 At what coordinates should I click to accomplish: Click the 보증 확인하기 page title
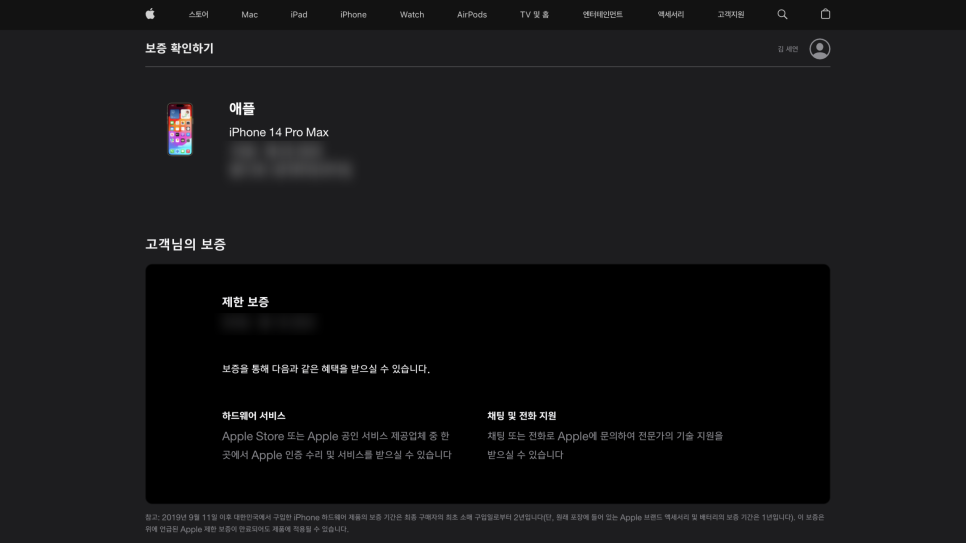(x=179, y=48)
